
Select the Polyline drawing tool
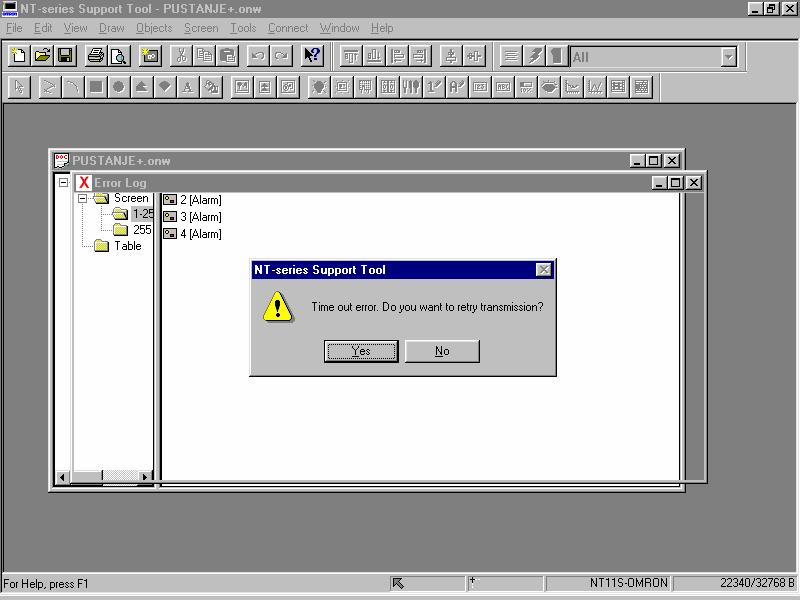[x=49, y=87]
